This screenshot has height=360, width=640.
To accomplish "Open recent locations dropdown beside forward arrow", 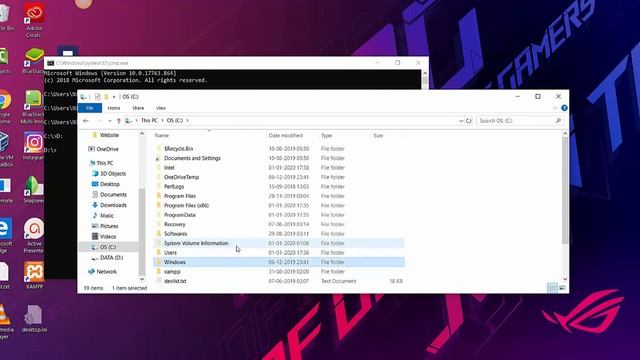I will pos(109,121).
